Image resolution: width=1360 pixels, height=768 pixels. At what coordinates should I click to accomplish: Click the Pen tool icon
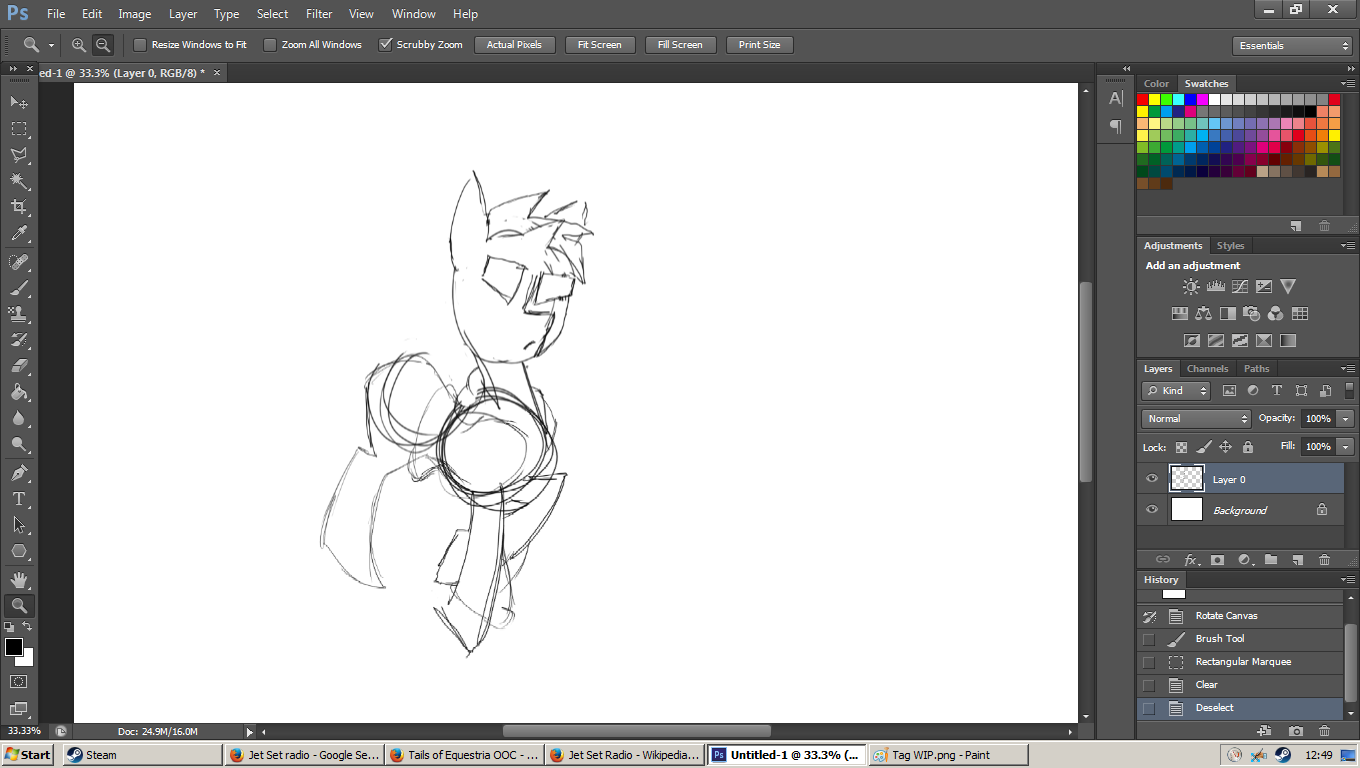[18, 472]
